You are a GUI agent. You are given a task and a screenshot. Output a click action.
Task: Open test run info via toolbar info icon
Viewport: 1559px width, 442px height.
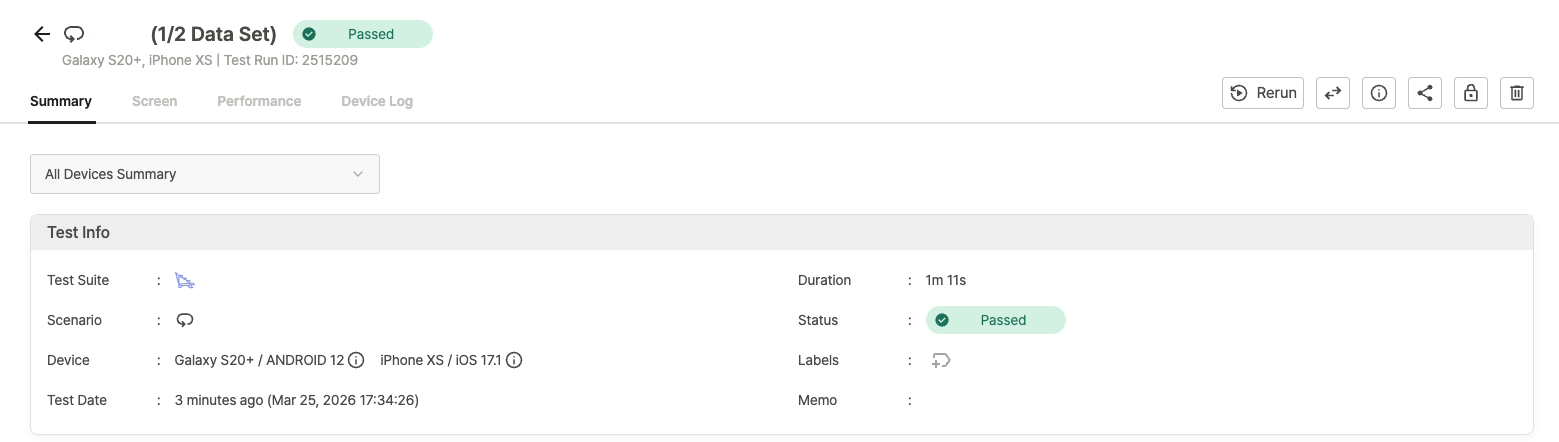pyautogui.click(x=1379, y=93)
